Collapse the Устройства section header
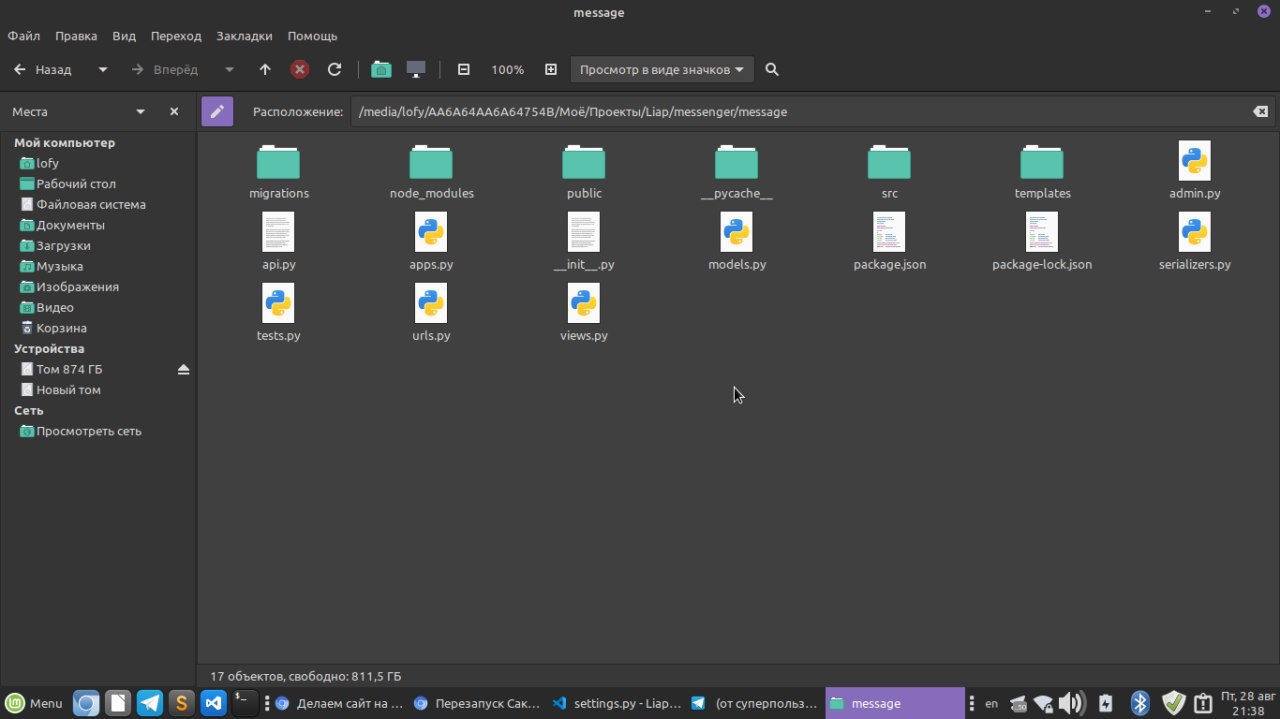This screenshot has height=719, width=1280. click(49, 349)
